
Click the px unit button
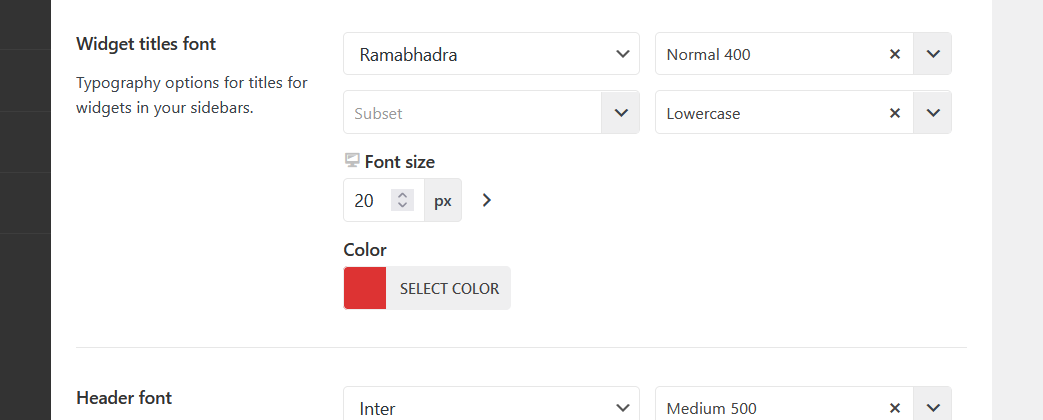point(443,201)
